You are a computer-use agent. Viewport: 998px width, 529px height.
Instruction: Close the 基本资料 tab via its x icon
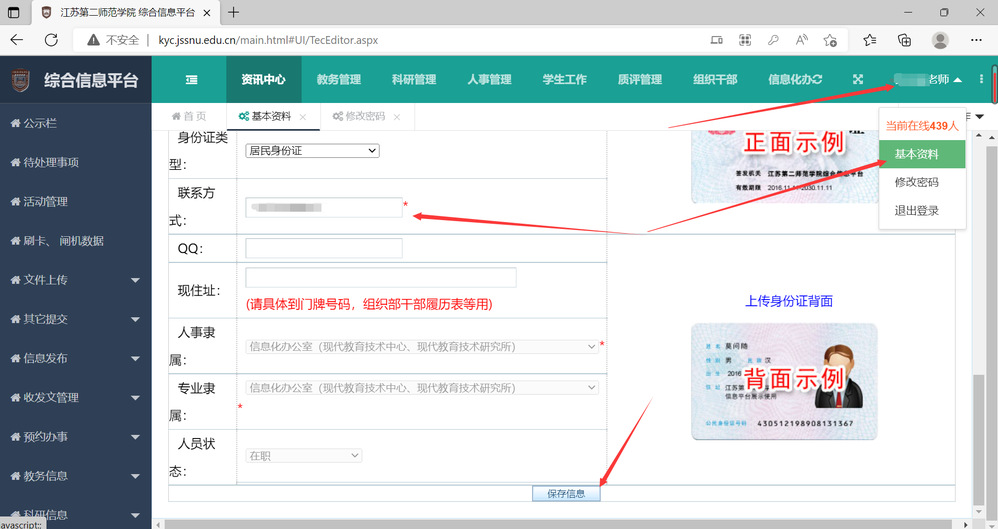pyautogui.click(x=303, y=117)
